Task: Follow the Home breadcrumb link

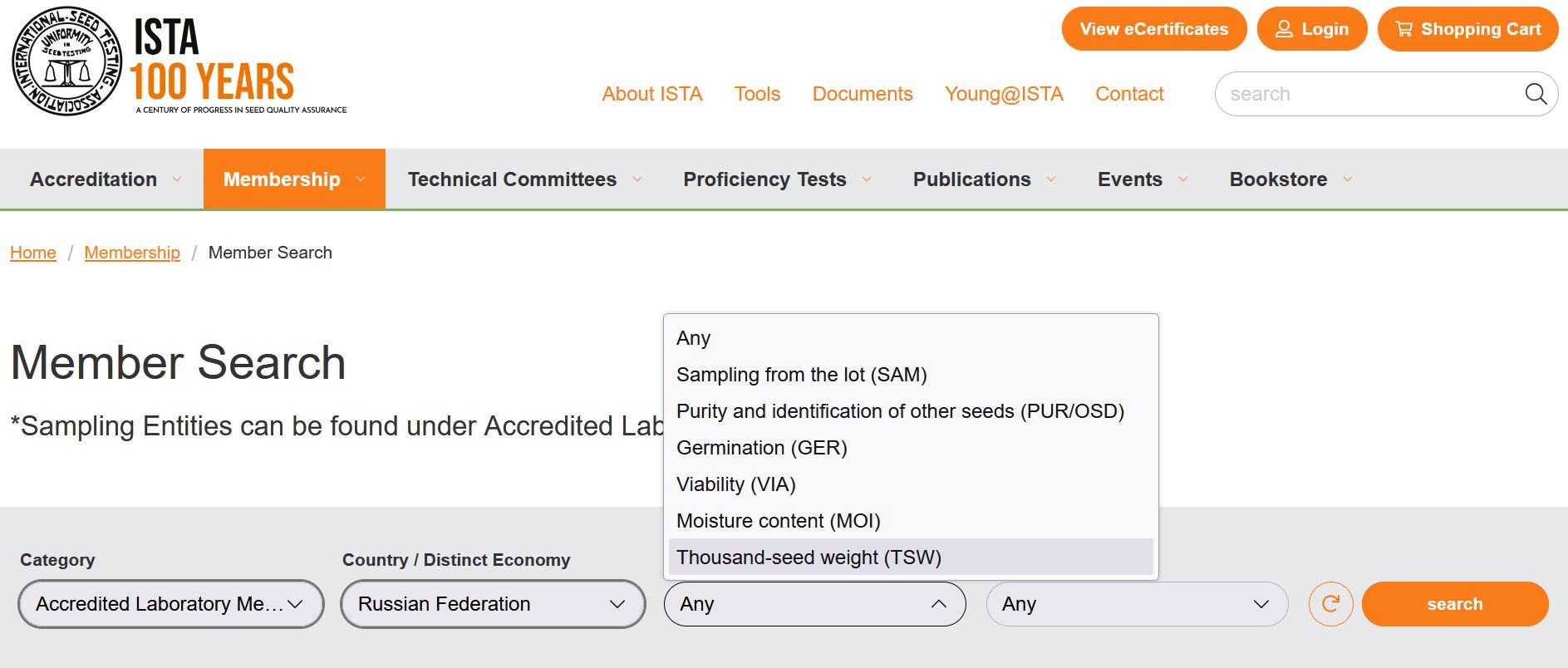Action: [x=33, y=253]
